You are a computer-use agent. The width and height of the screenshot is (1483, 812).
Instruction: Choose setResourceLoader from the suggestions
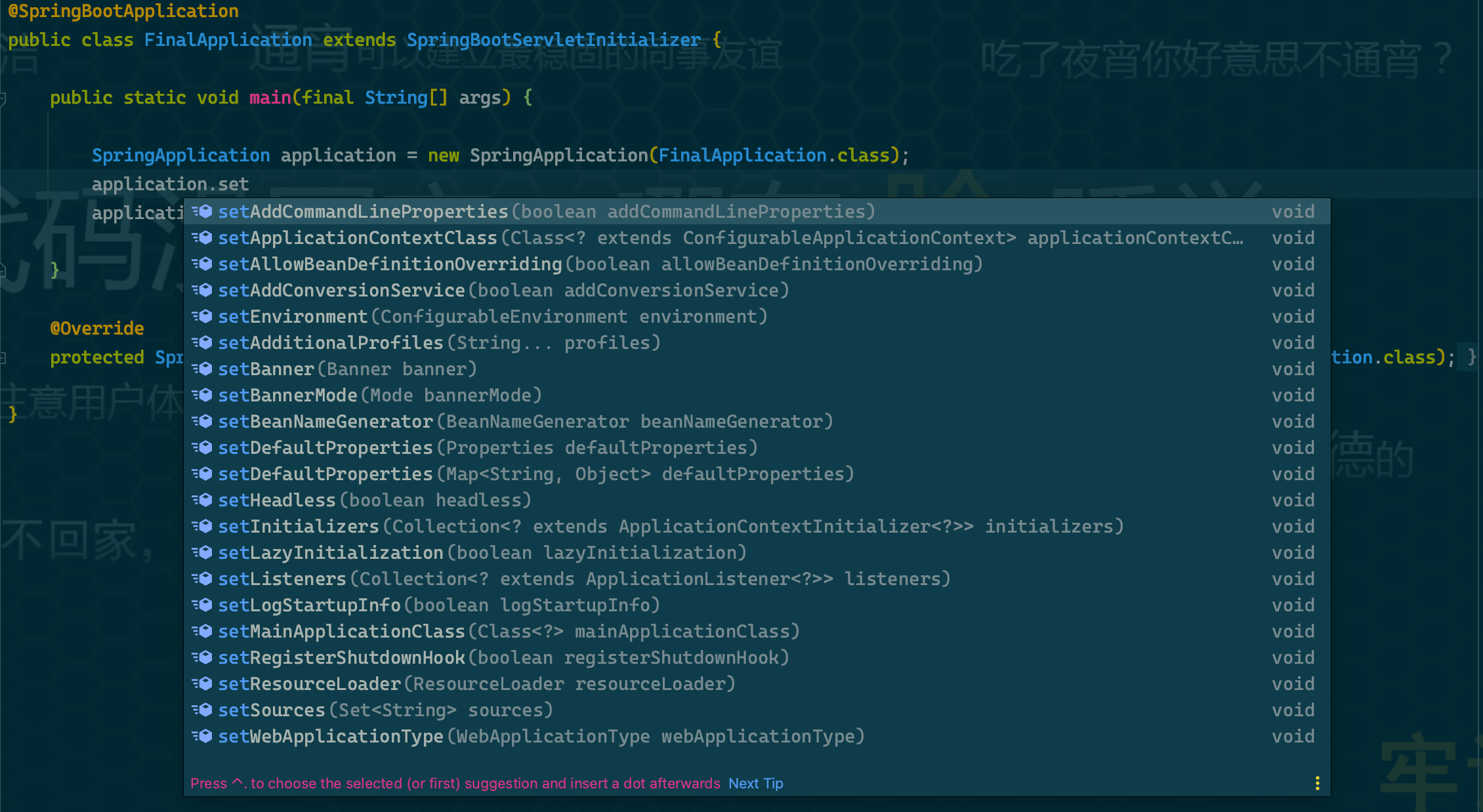[x=757, y=683]
